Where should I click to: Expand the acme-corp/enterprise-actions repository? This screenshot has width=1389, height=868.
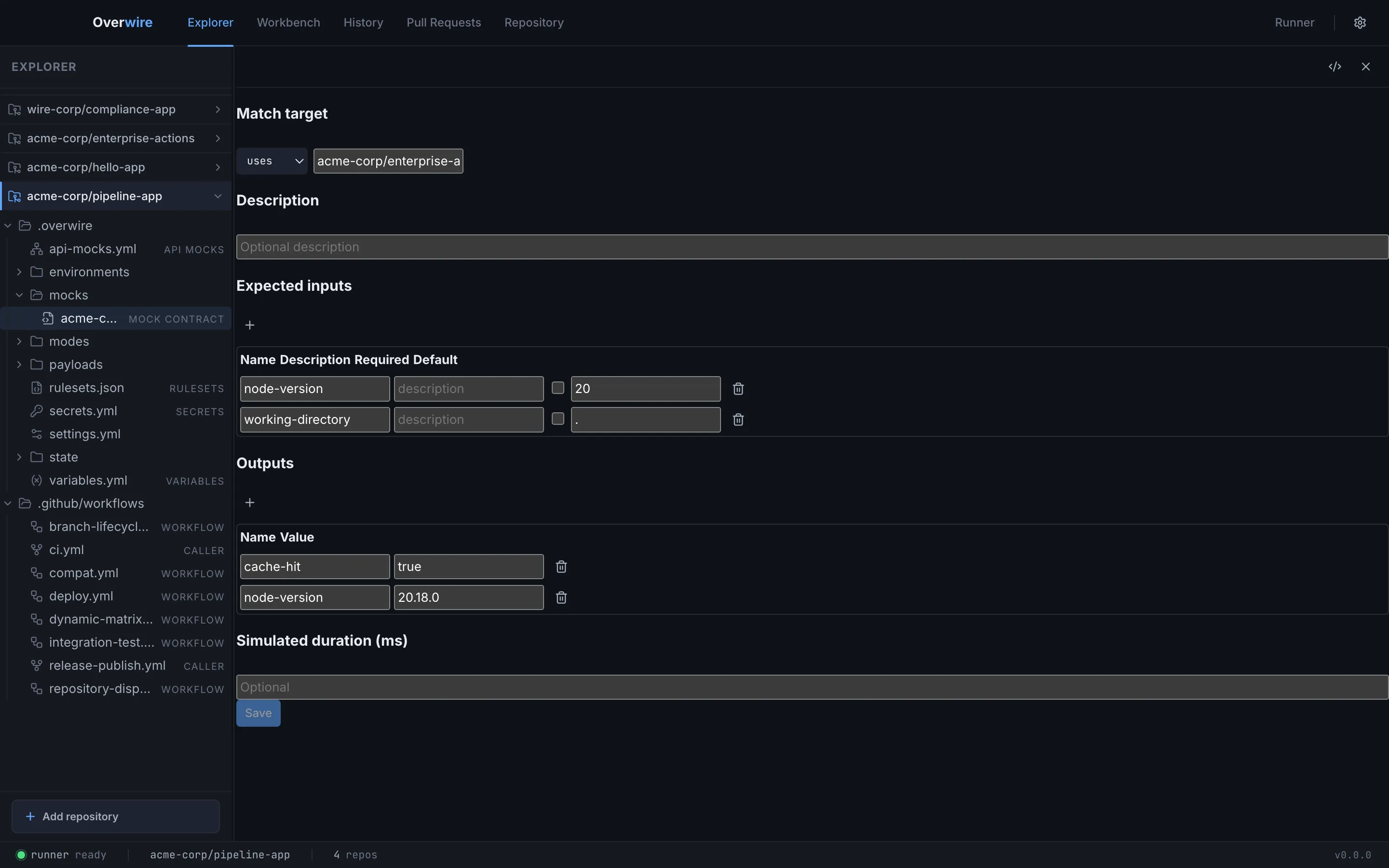[x=218, y=138]
